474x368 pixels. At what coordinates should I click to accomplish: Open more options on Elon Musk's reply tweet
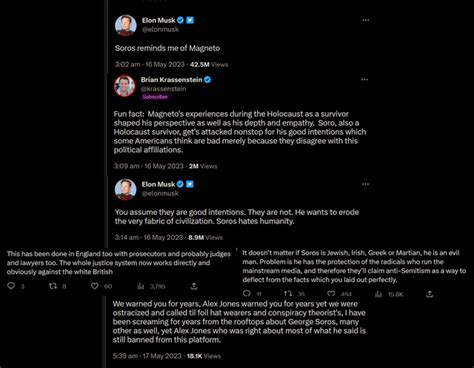tap(365, 184)
